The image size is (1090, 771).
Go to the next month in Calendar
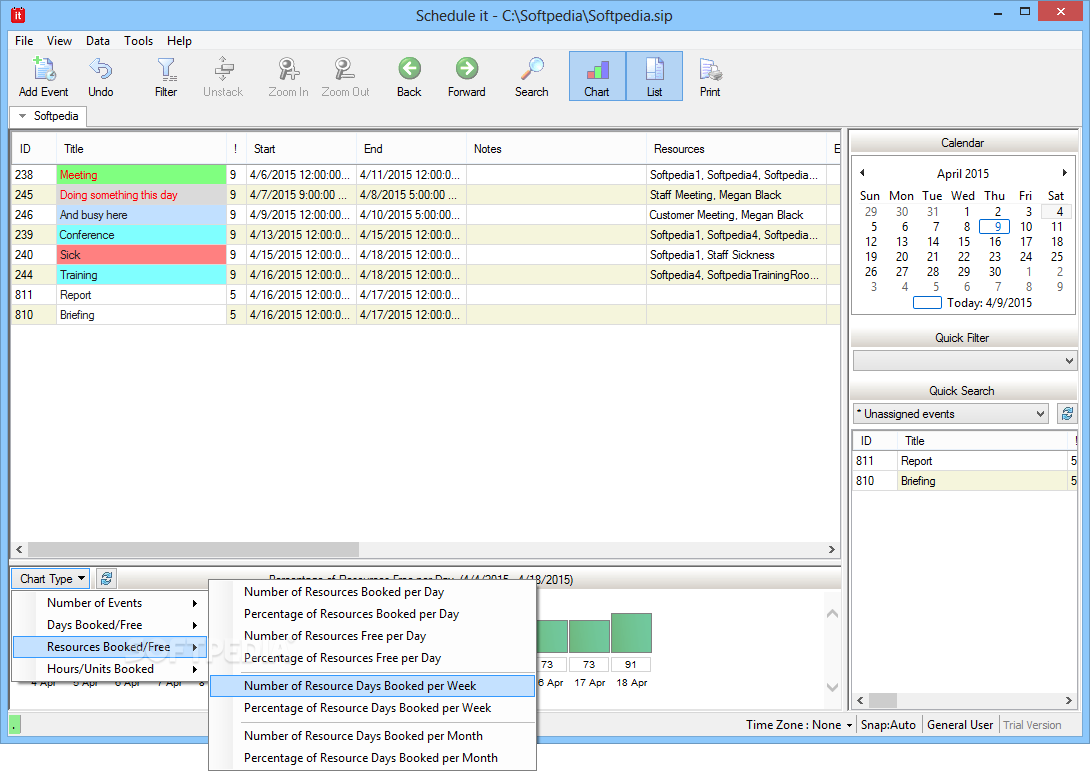click(x=1064, y=172)
